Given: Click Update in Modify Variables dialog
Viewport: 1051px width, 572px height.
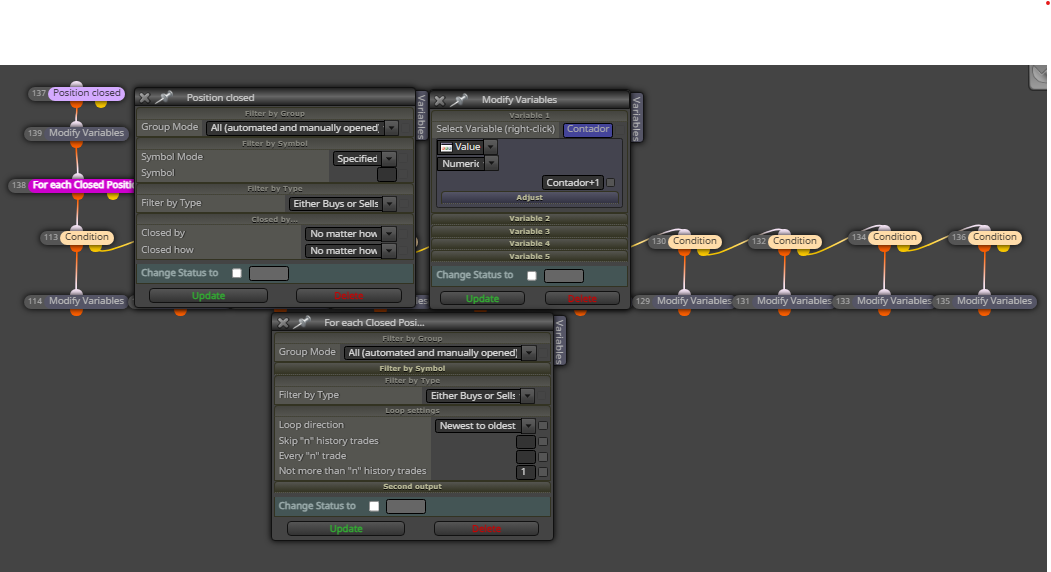Looking at the screenshot, I should 482,298.
